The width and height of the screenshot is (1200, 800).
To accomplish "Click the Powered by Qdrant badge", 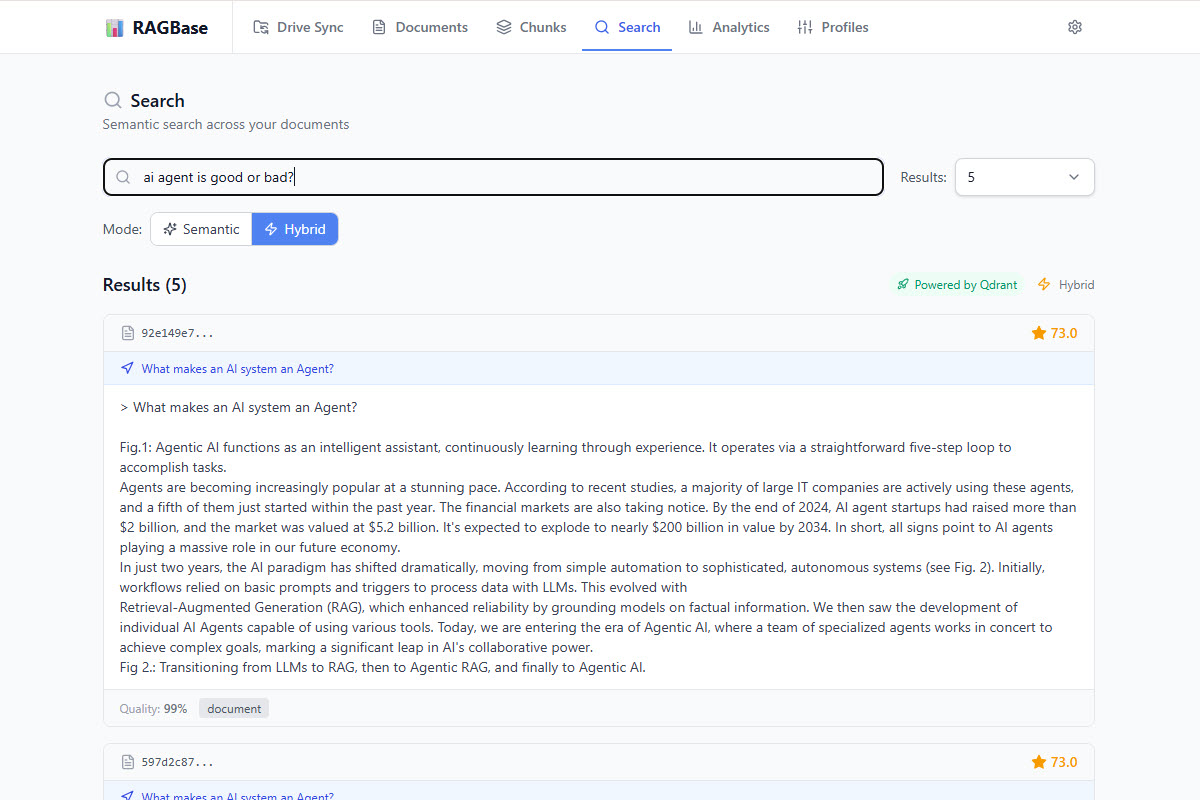I will point(957,285).
